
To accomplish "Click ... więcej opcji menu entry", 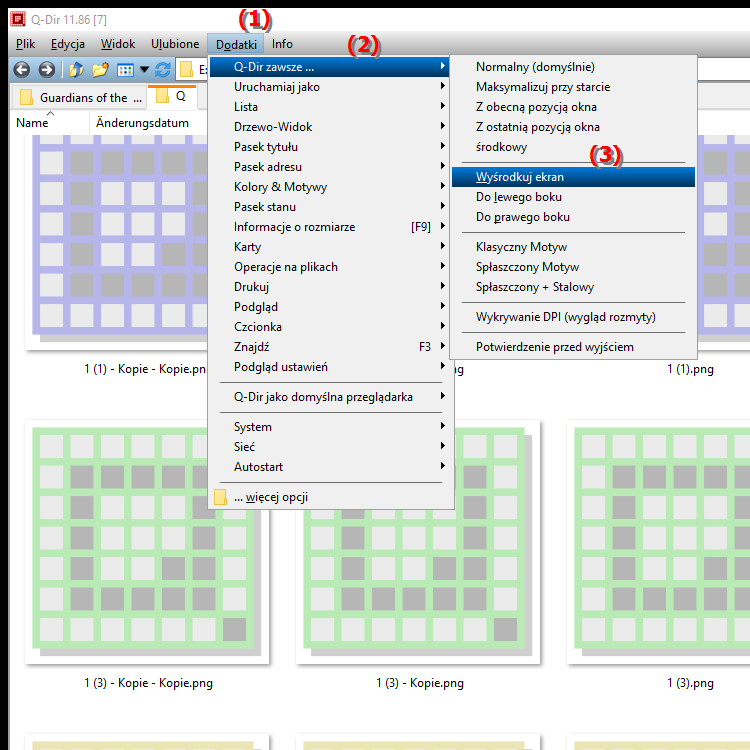I will click(329, 497).
